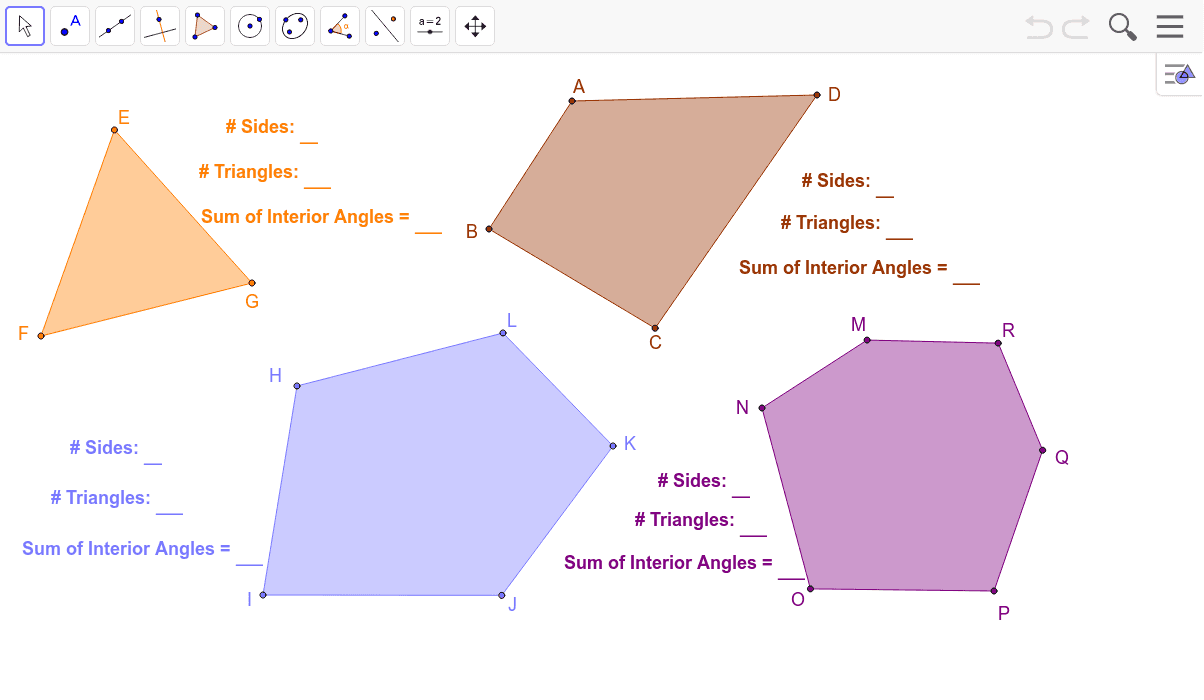
Task: Select the Perpendicular Line tool
Action: 160,26
